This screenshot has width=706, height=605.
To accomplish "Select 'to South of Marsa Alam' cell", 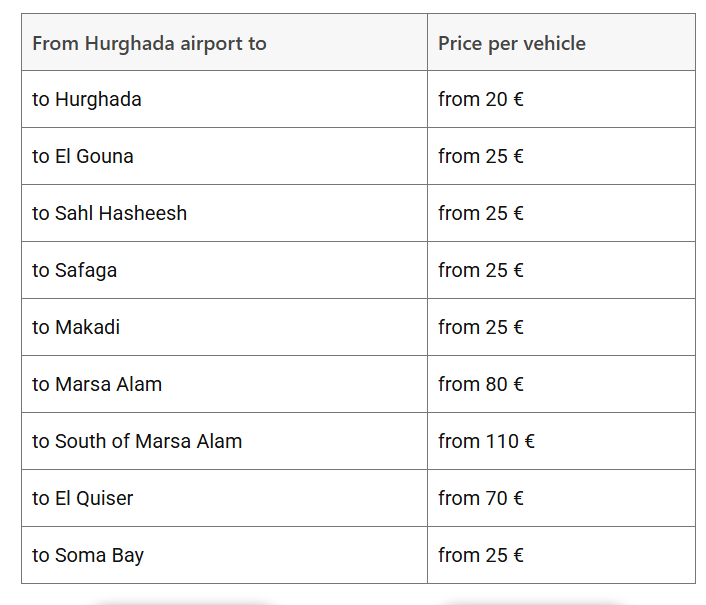I will [x=137, y=441].
